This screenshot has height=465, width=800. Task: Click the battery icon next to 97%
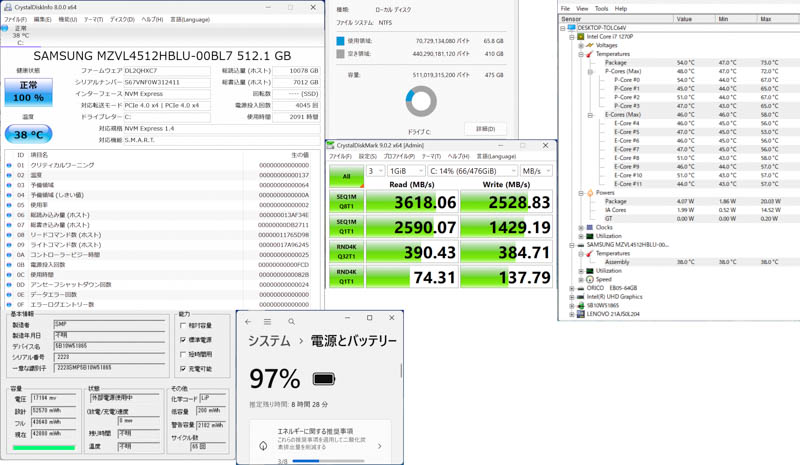324,379
